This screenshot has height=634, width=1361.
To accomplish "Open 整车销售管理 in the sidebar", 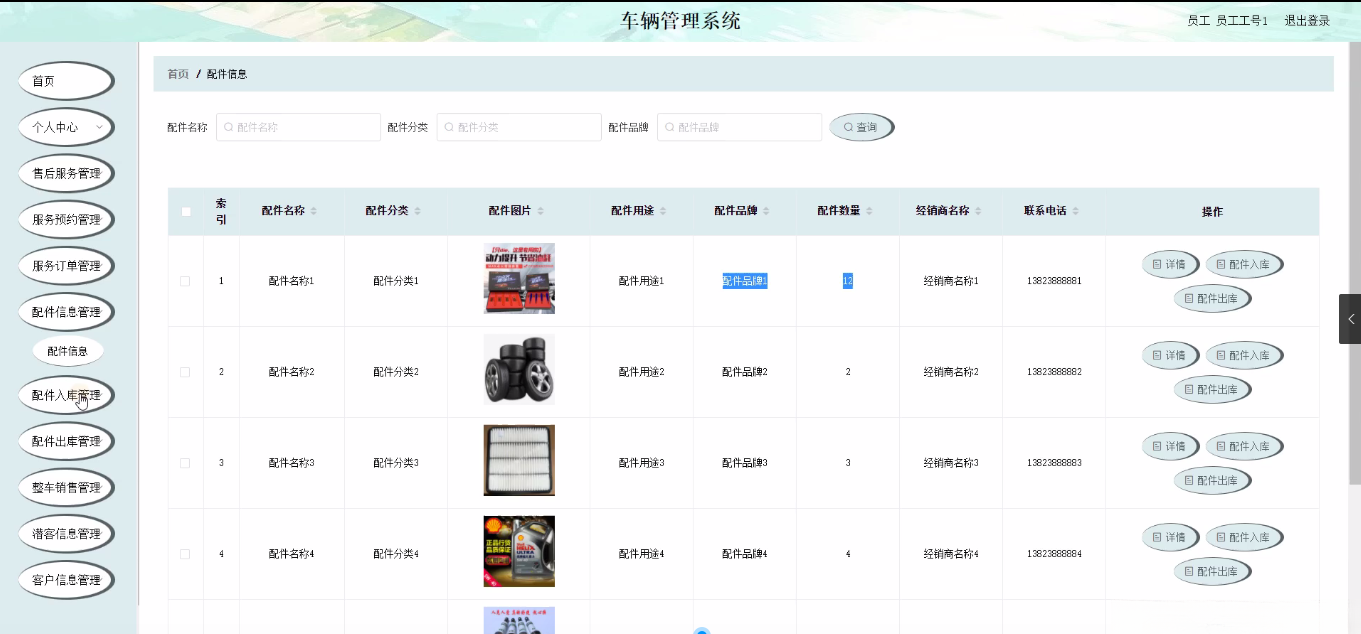I will coord(66,487).
